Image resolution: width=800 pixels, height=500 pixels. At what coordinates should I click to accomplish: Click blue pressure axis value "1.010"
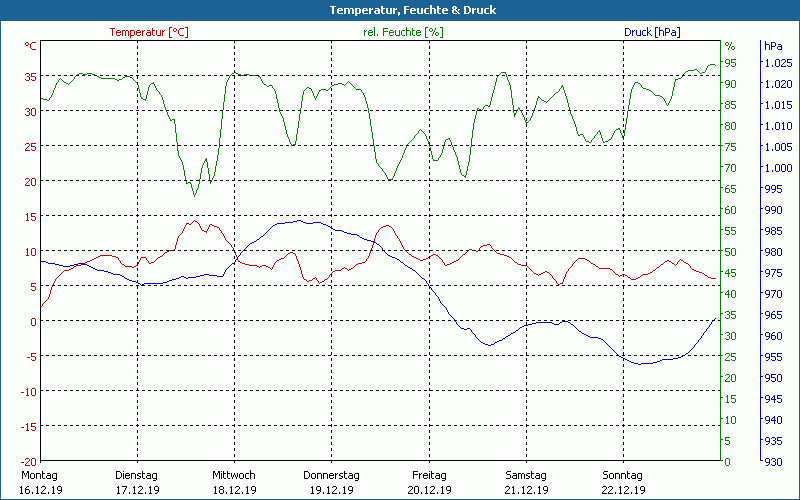(778, 126)
